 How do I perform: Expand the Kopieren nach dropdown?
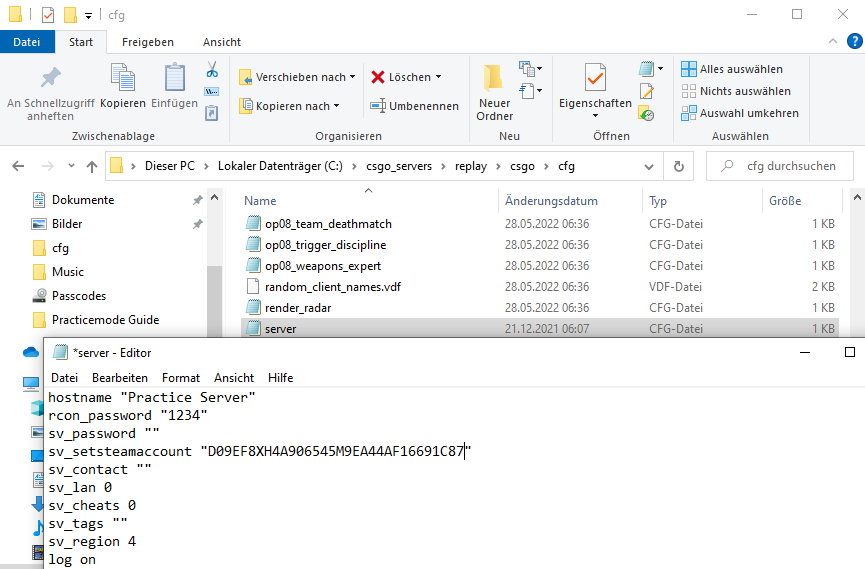coord(337,105)
